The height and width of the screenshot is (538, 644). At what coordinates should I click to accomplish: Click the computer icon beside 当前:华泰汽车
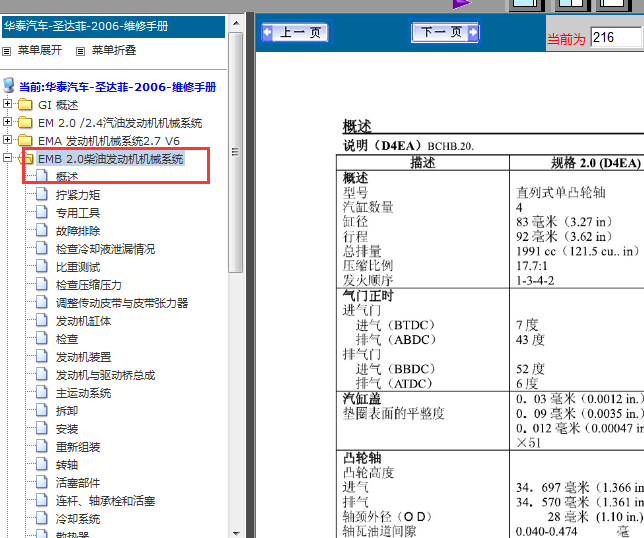click(8, 85)
